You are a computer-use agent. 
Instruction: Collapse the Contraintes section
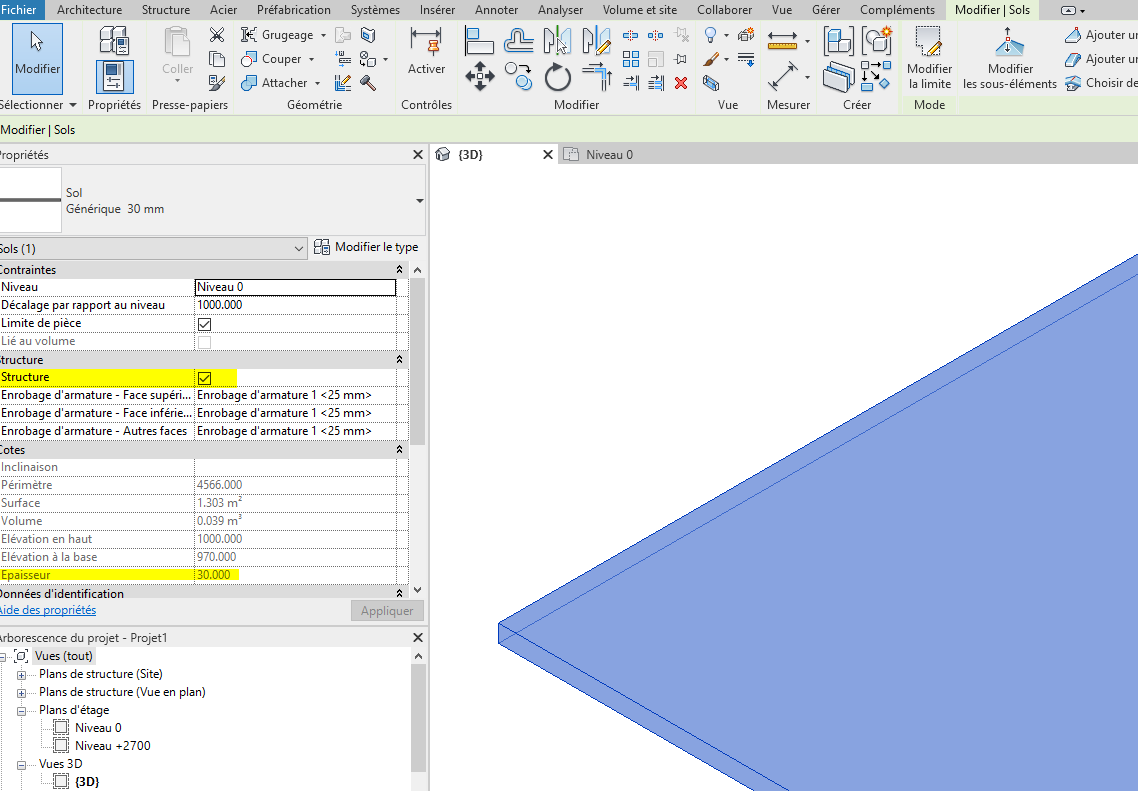(x=398, y=268)
